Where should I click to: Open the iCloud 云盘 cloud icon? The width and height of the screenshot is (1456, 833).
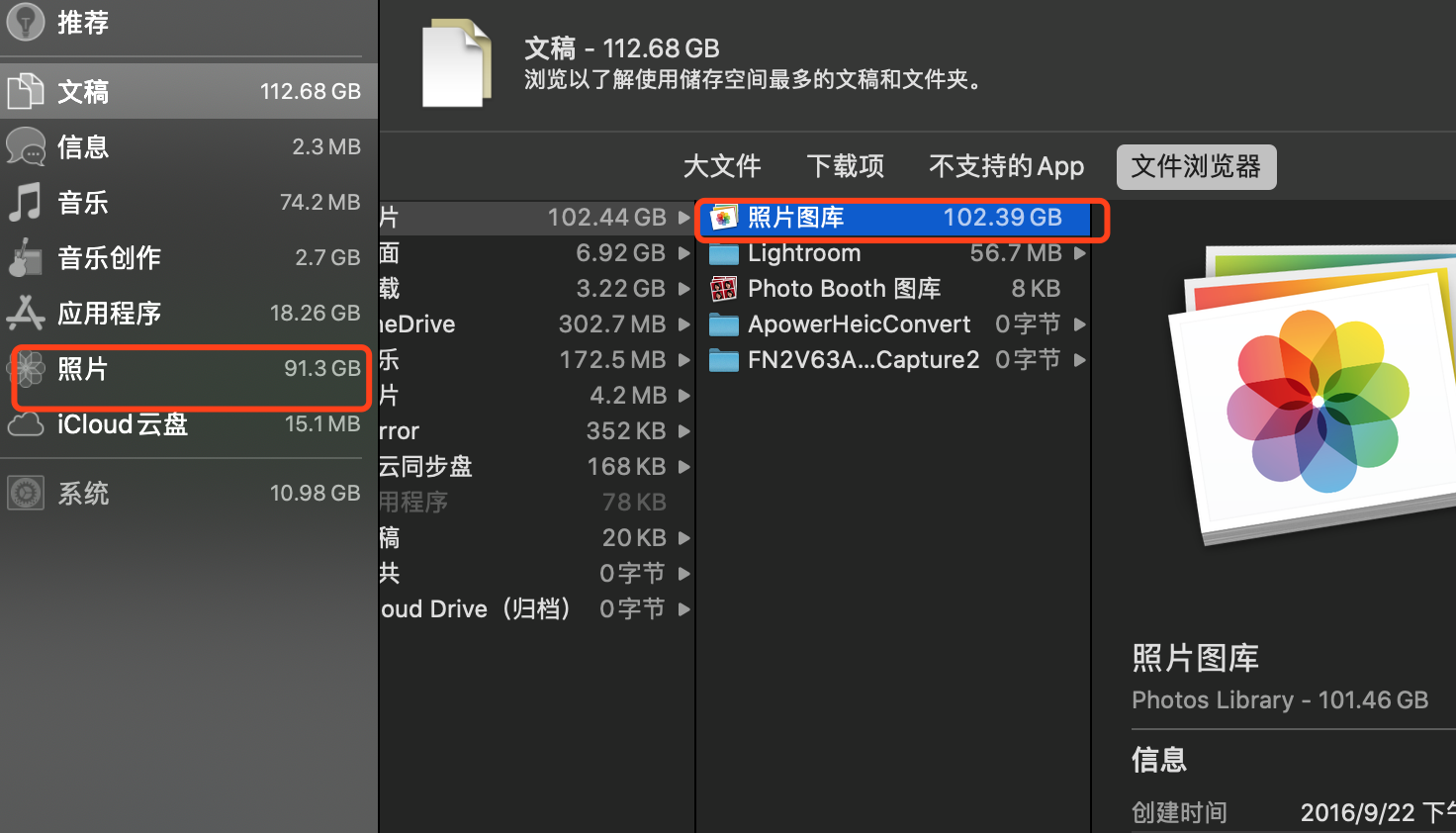click(x=26, y=424)
